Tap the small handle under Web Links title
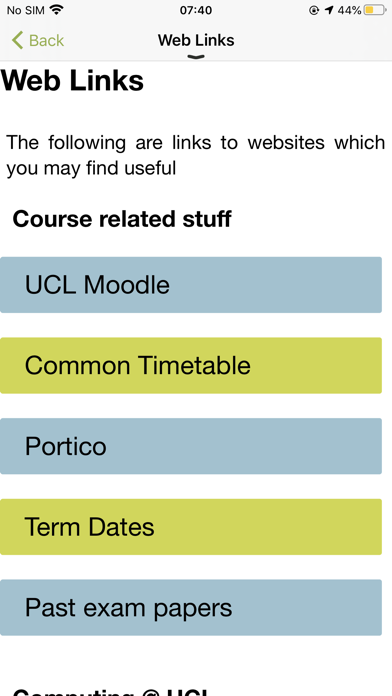This screenshot has width=392, height=696. coord(196,56)
